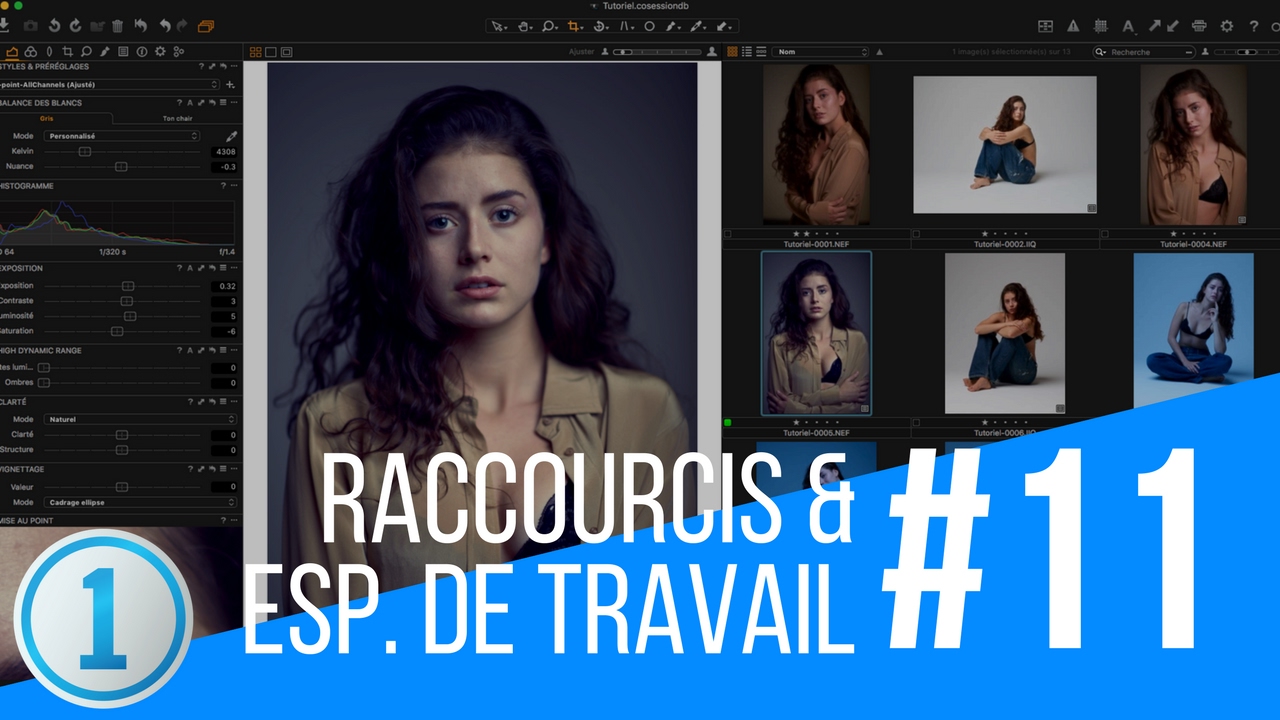Select the keystone tool
The width and height of the screenshot is (1280, 720).
(626, 26)
